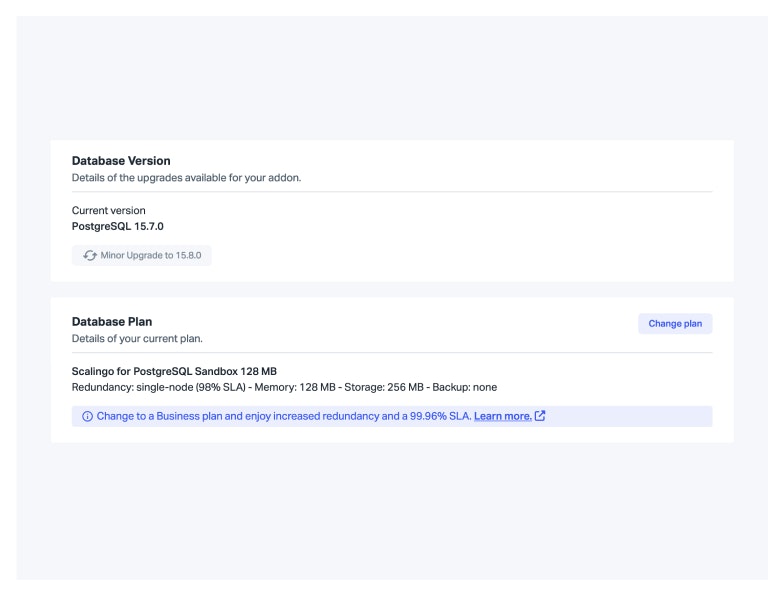The height and width of the screenshot is (596, 784).
Task: Click the Minor Upgrade sync arrows icon
Action: 90,256
